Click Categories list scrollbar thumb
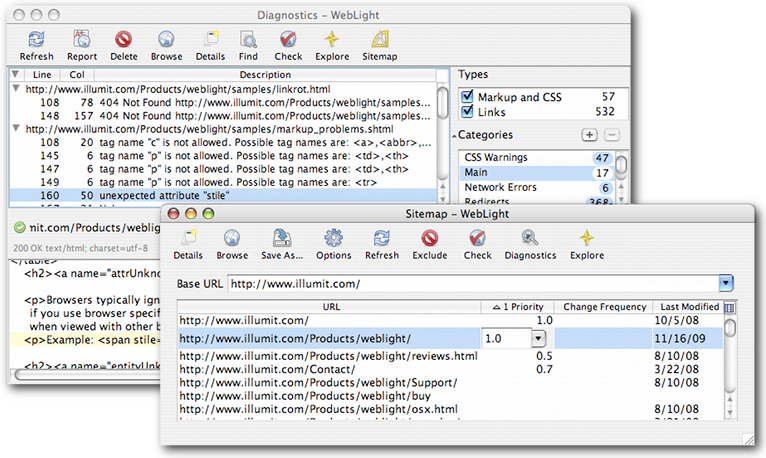Viewport: 766px width, 458px height. tap(621, 165)
